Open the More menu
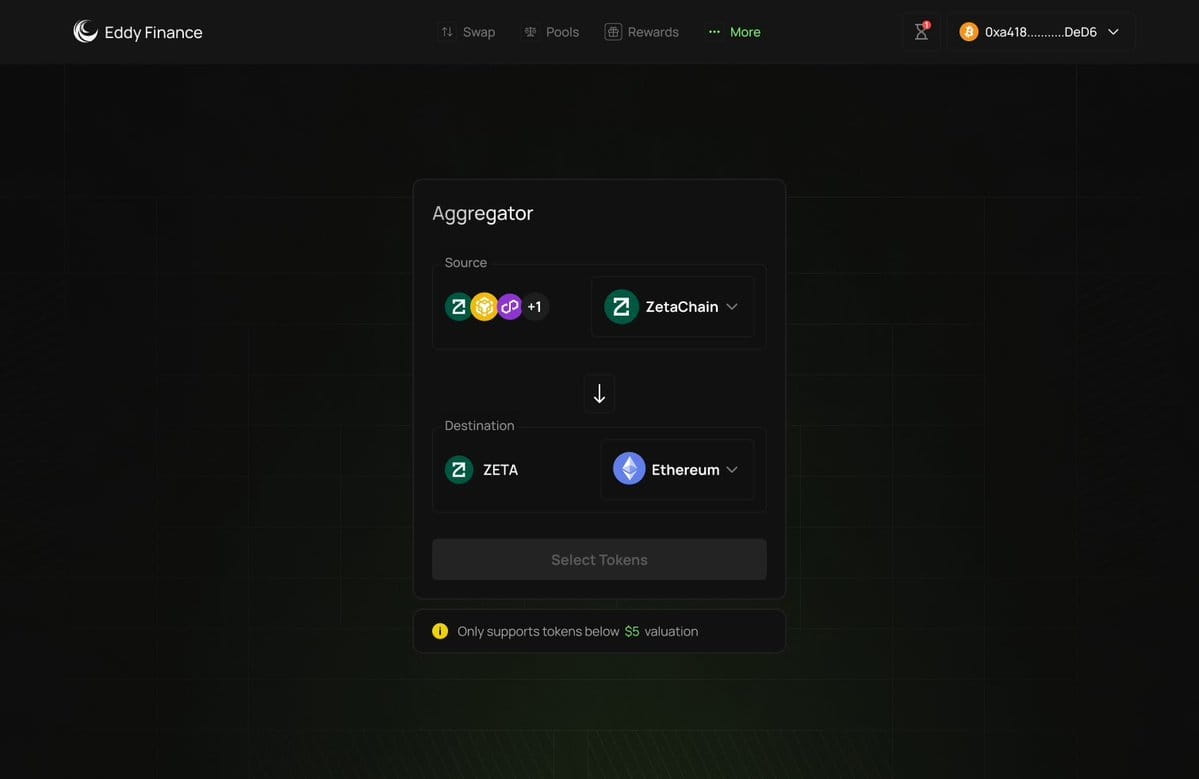Viewport: 1199px width, 779px height. [x=734, y=32]
